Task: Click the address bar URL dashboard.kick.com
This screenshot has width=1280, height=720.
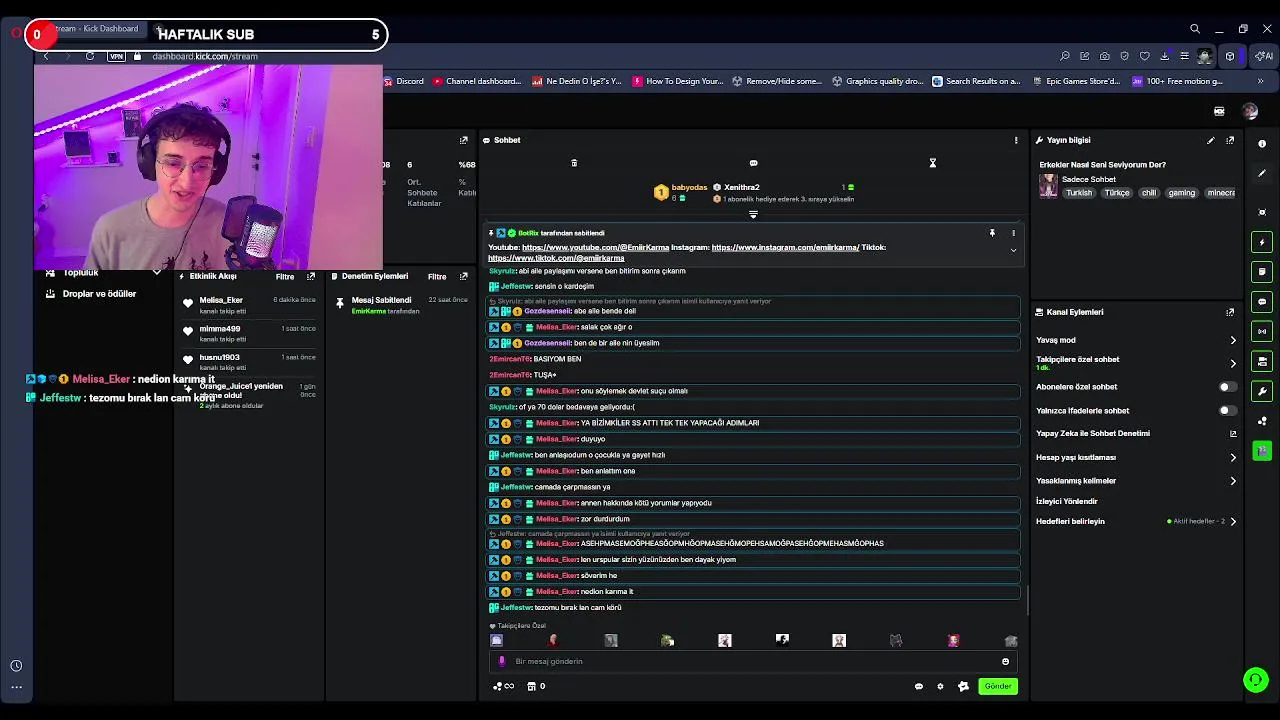Action: pyautogui.click(x=205, y=57)
